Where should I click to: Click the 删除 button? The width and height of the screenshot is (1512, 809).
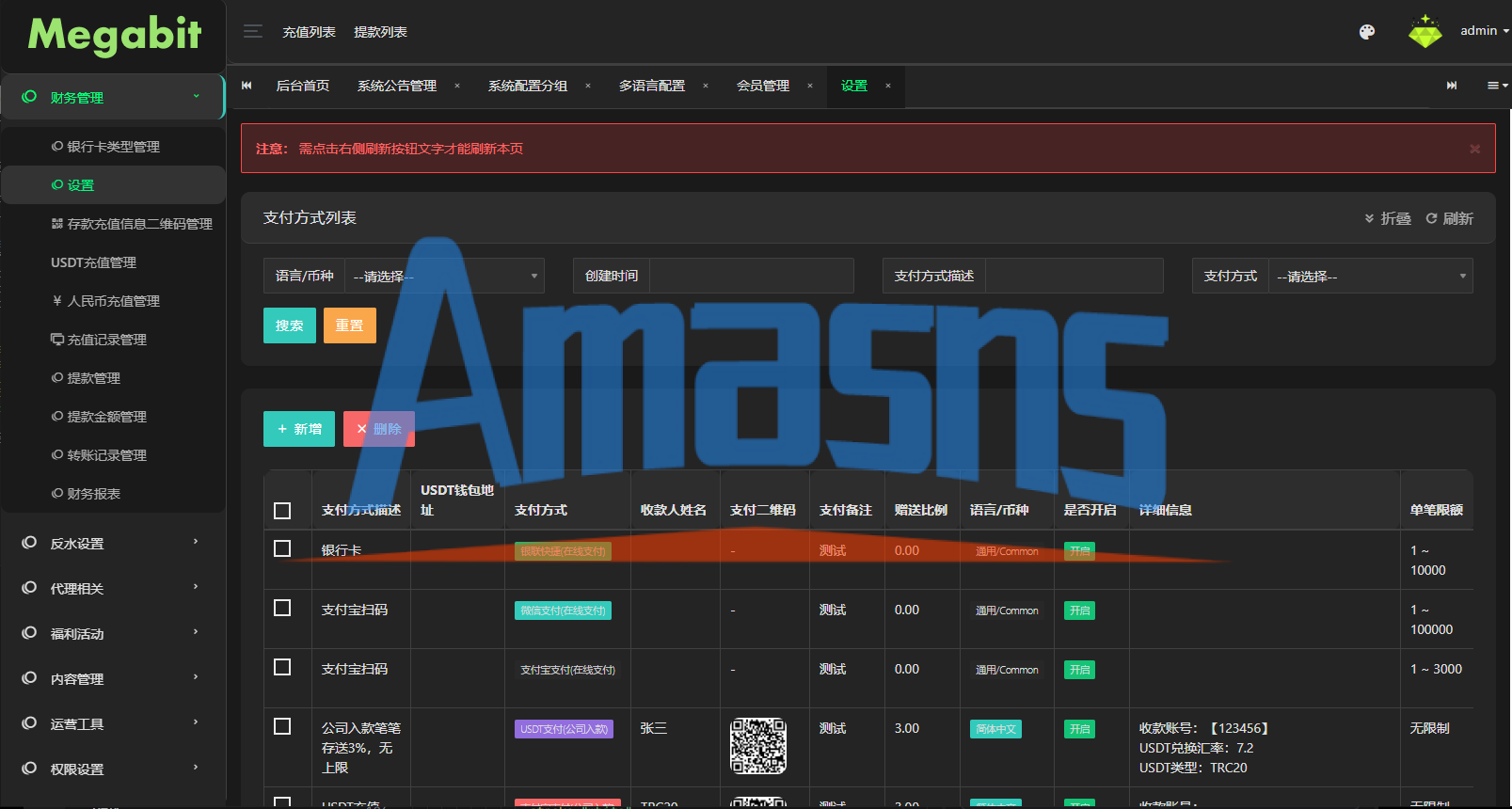pos(379,429)
